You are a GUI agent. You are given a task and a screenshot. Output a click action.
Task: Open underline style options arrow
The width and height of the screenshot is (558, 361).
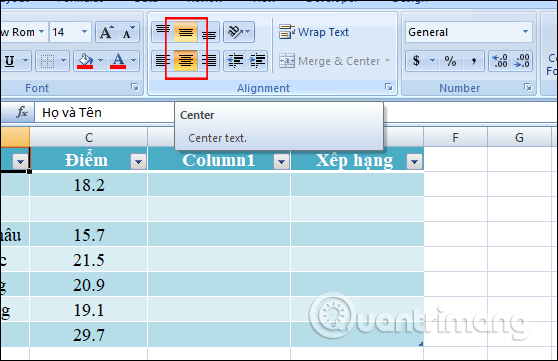26,61
